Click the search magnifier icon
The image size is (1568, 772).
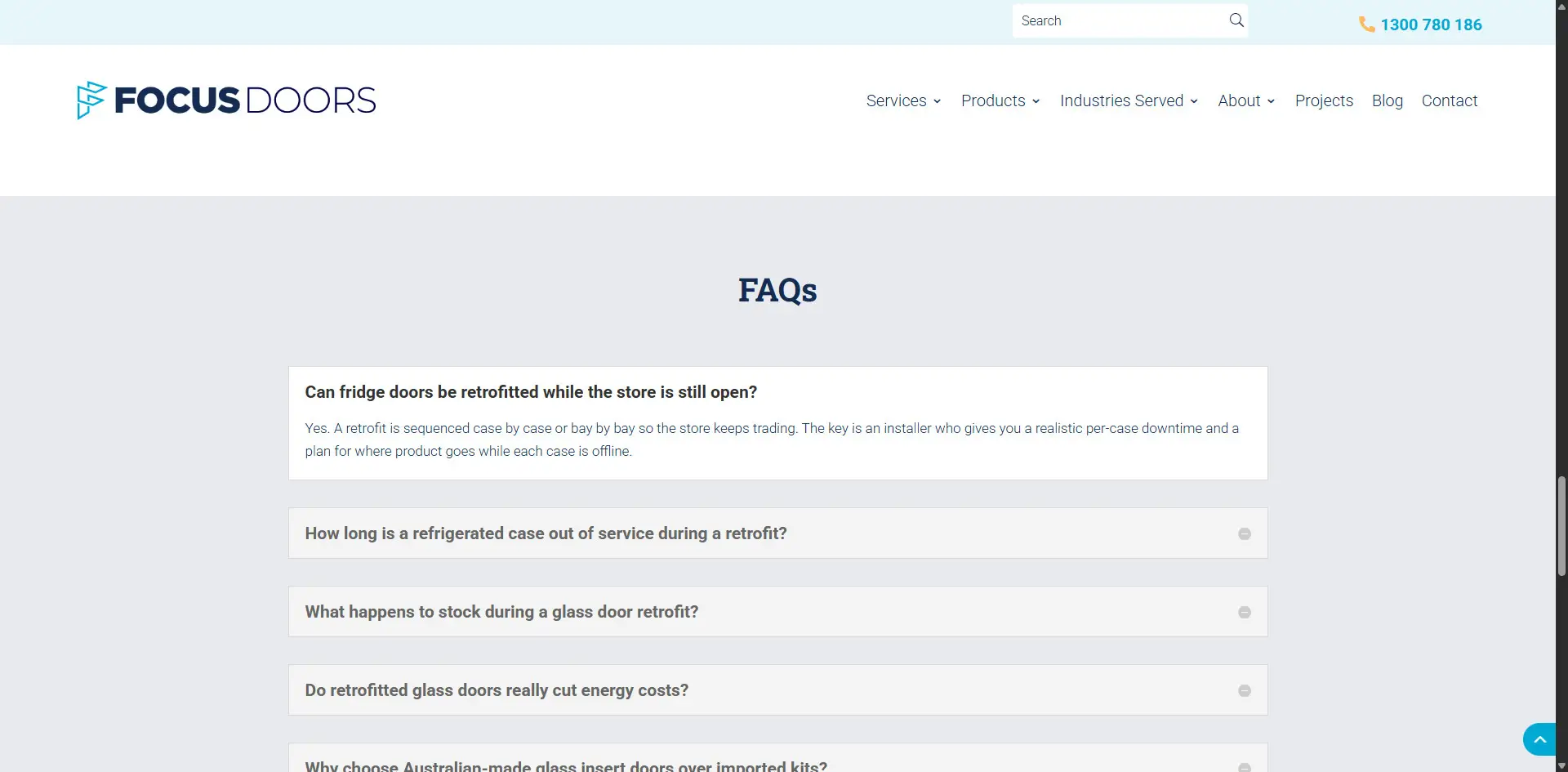[1236, 20]
